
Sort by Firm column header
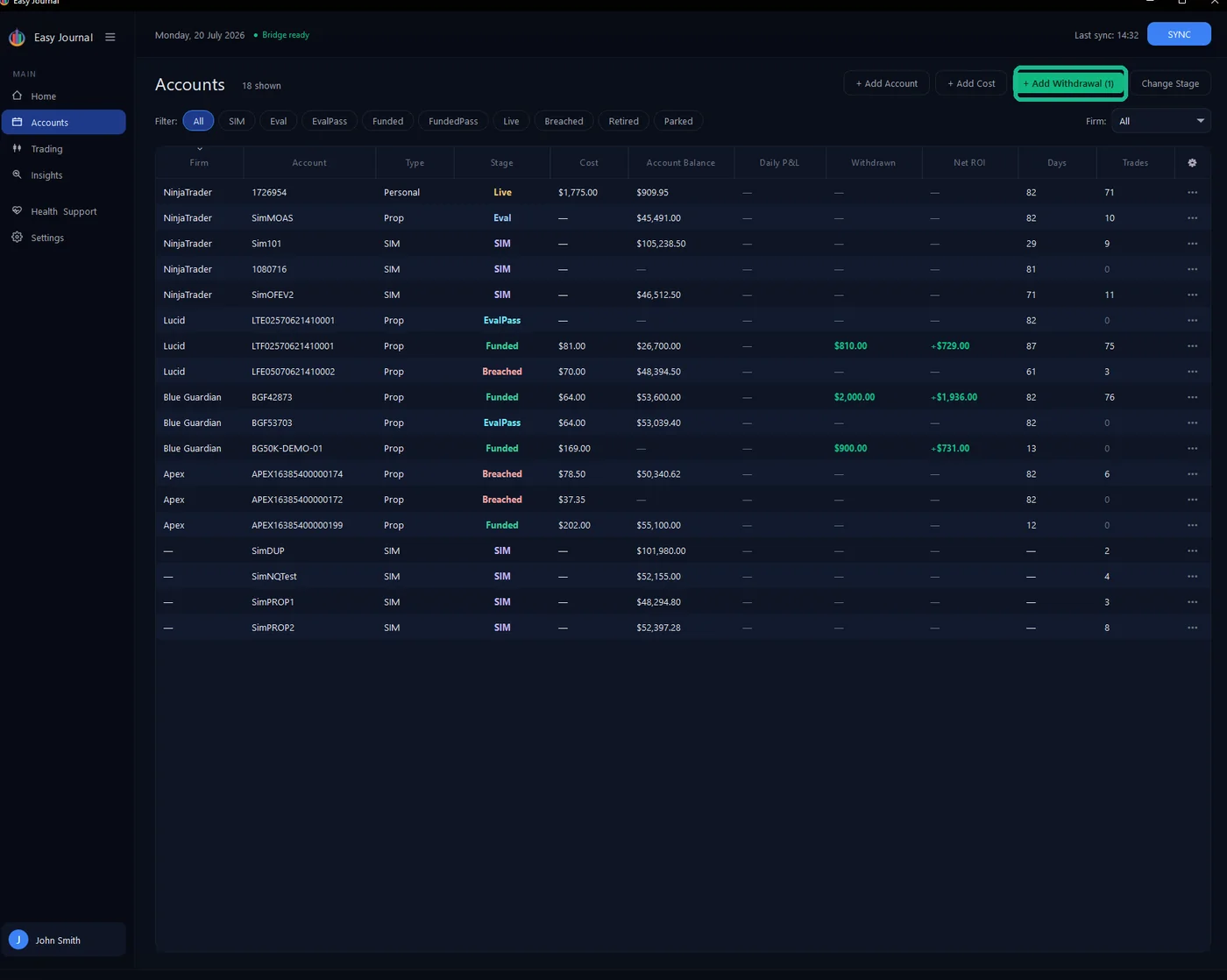click(x=199, y=163)
